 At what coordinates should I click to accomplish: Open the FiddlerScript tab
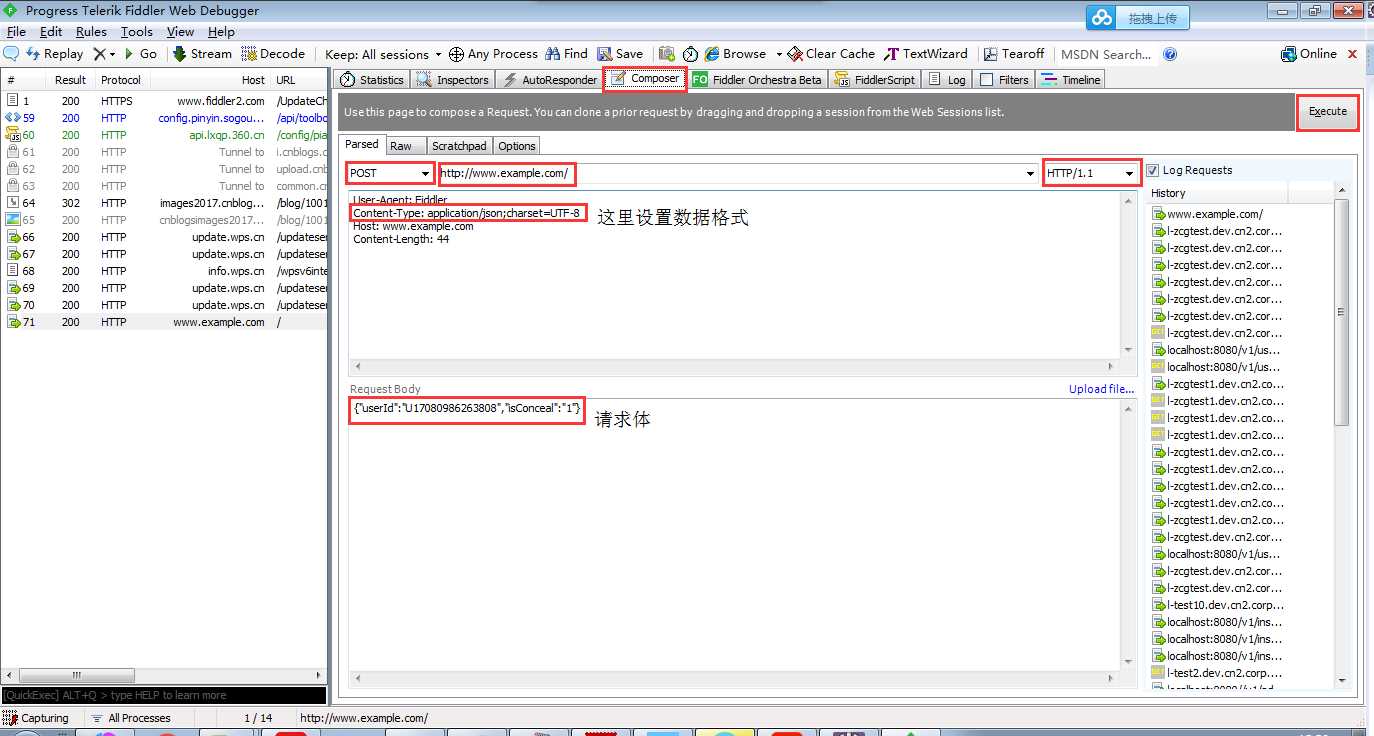coord(875,80)
